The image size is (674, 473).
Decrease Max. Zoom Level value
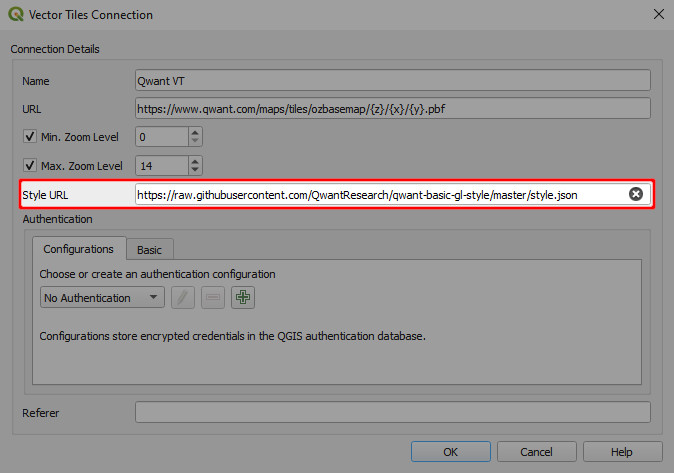point(195,170)
